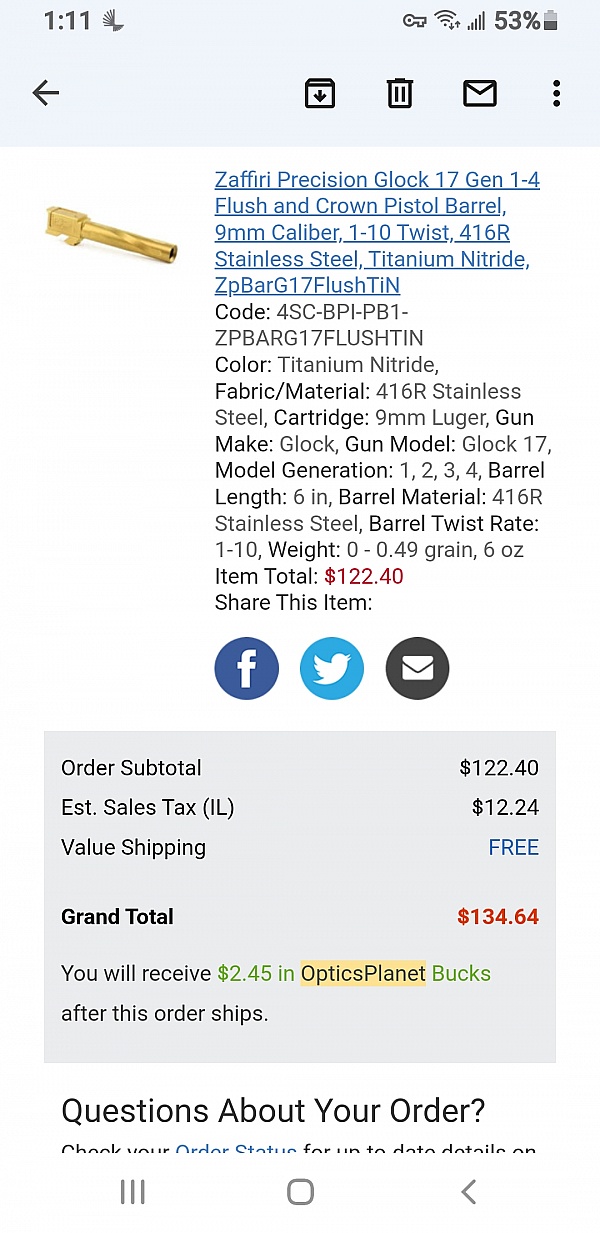Mark email as unread with envelope icon
The width and height of the screenshot is (600, 1233).
pos(480,94)
